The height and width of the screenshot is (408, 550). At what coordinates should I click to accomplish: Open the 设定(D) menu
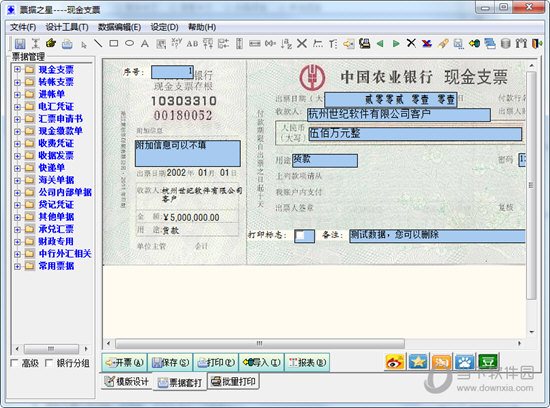click(164, 27)
